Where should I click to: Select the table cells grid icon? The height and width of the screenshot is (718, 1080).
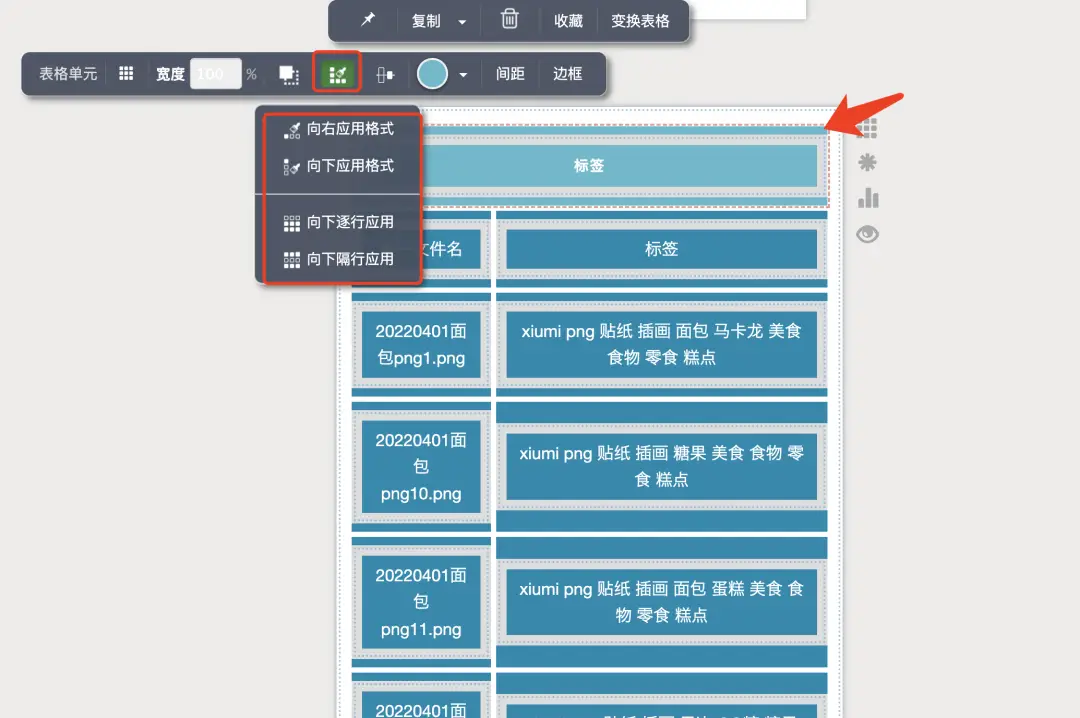pos(126,73)
